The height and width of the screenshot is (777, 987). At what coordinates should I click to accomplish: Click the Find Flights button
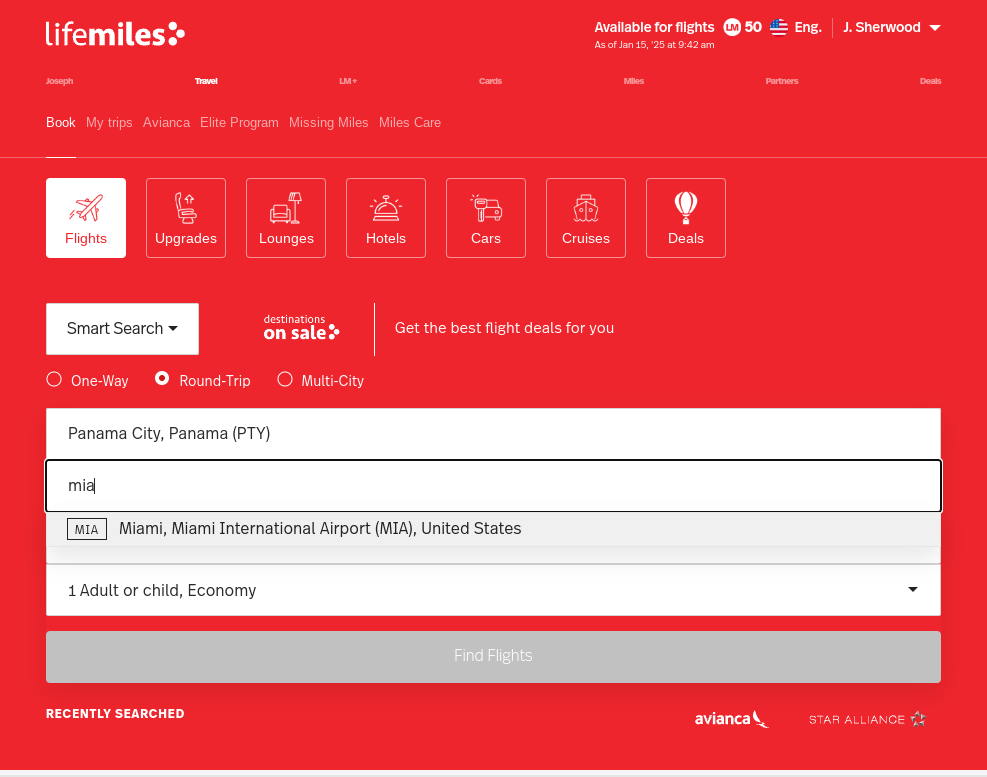point(494,657)
